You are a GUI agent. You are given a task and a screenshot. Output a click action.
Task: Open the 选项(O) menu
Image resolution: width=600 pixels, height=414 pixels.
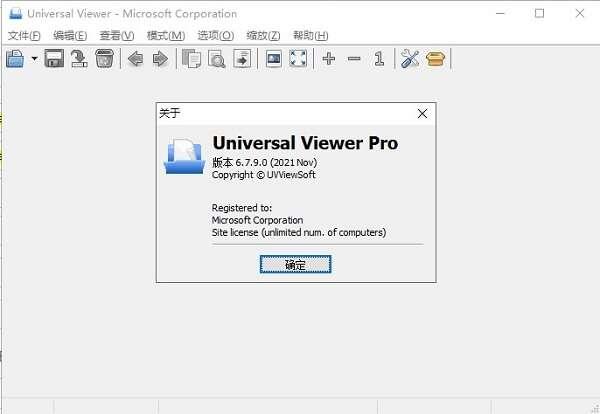(x=215, y=35)
